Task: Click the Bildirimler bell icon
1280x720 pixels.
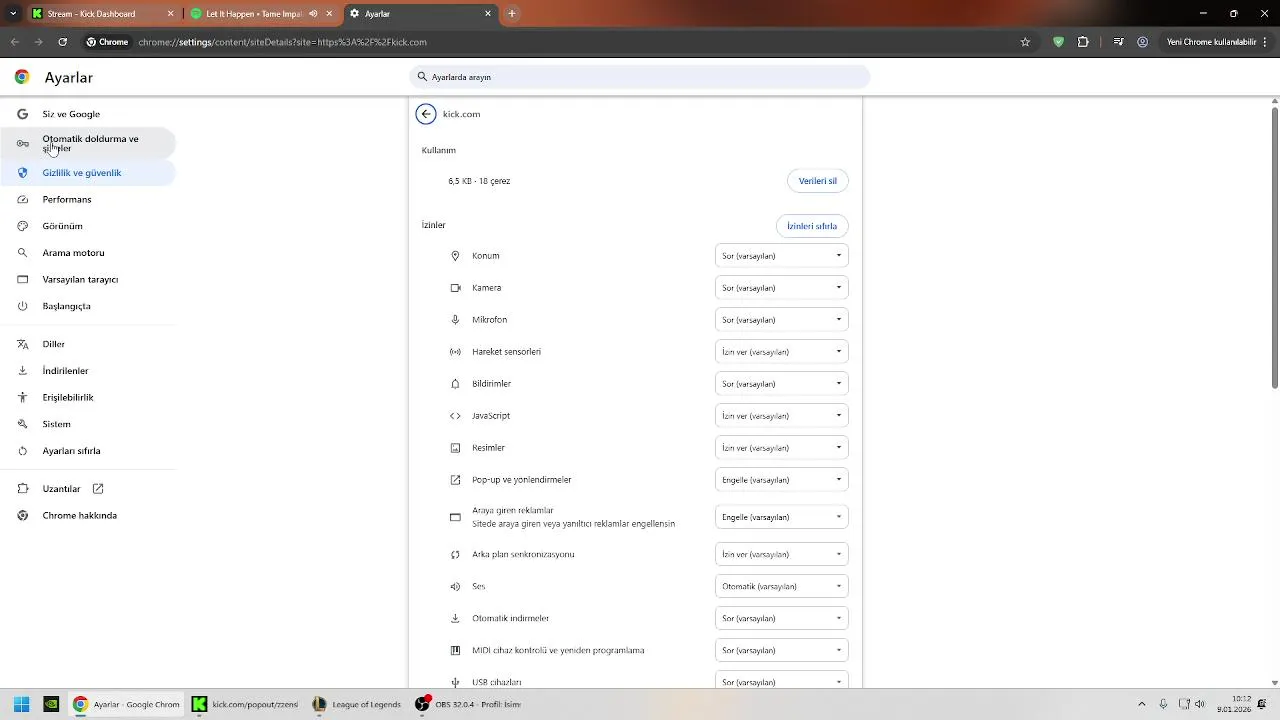Action: pos(455,384)
